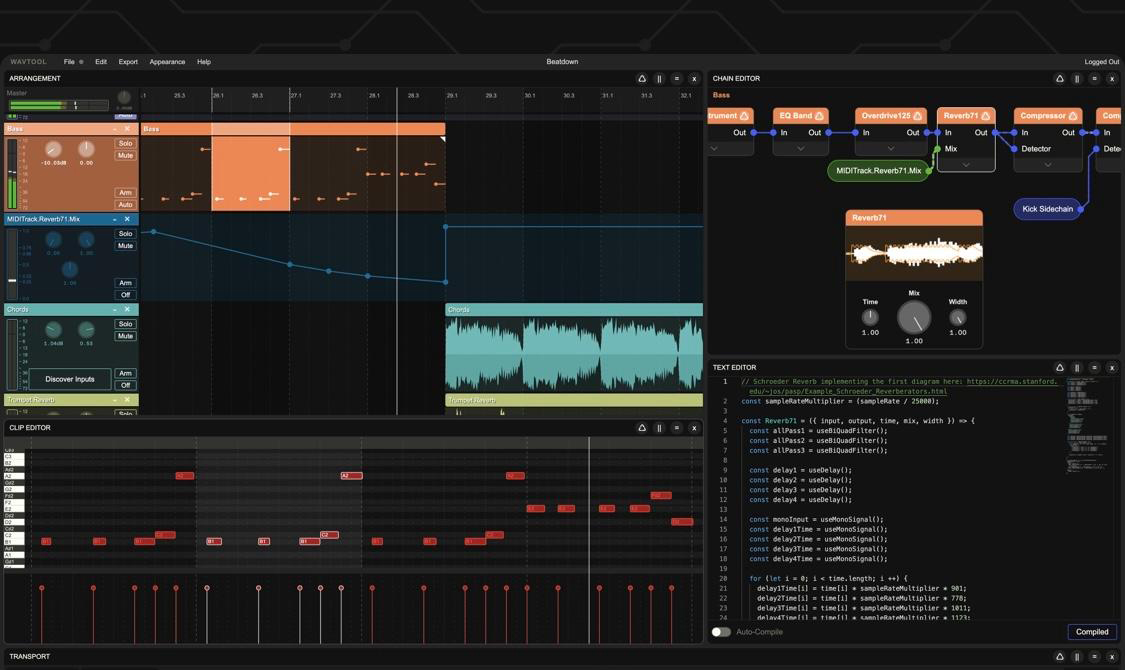Collapse the MIDITrack.Reverb71.Mix track with minus
Viewport: 1125px width, 670px height.
(115, 219)
